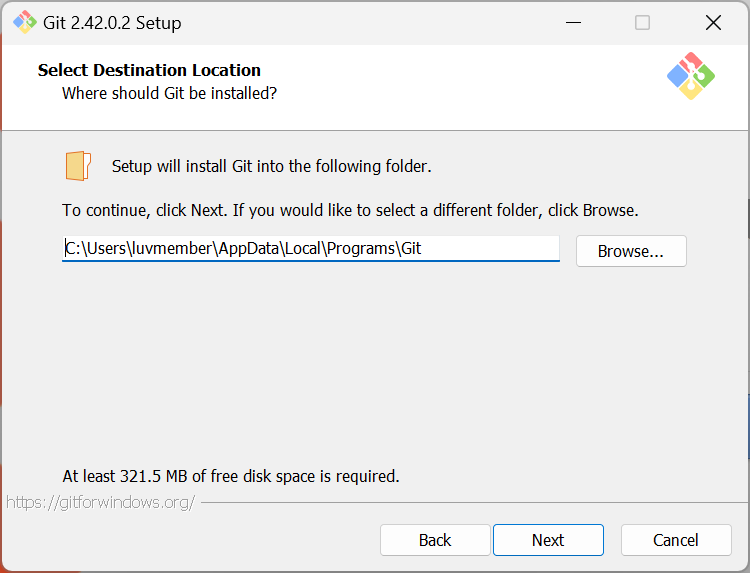750x573 pixels.
Task: Click the 'To continue, click Next' instruction text
Action: pyautogui.click(x=350, y=211)
